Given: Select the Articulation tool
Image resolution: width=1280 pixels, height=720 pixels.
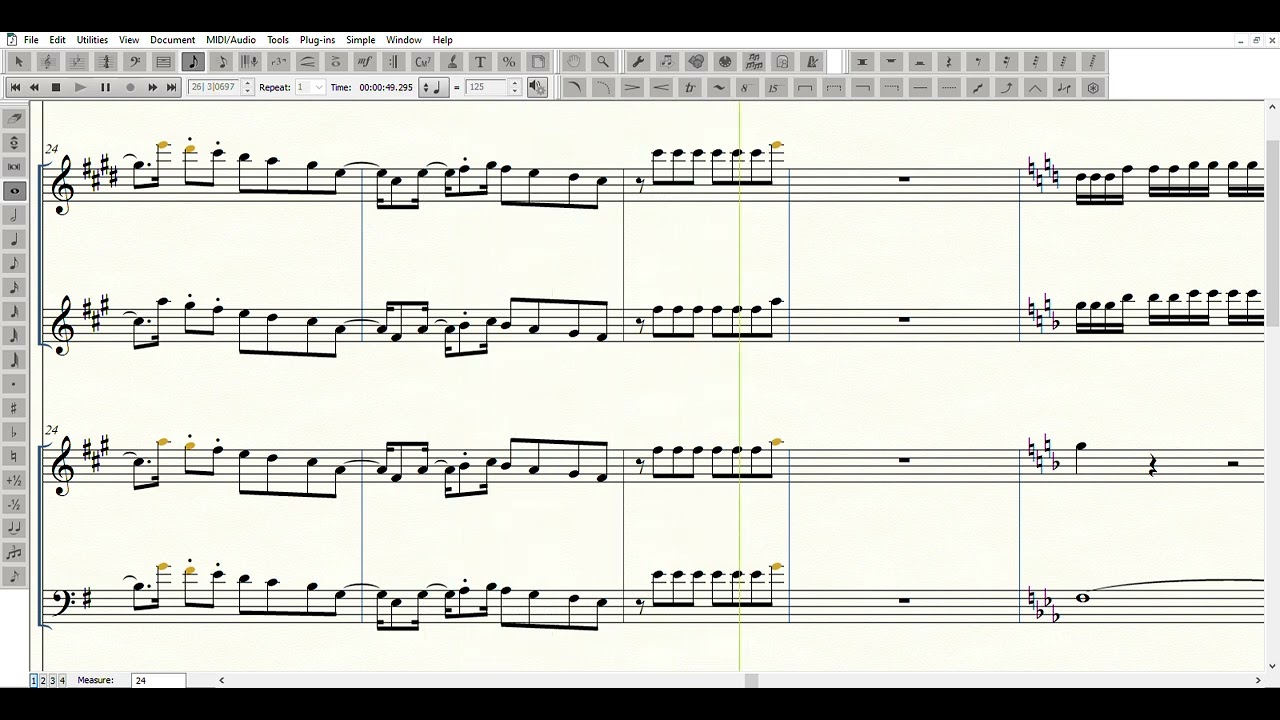Looking at the screenshot, I should tap(336, 62).
